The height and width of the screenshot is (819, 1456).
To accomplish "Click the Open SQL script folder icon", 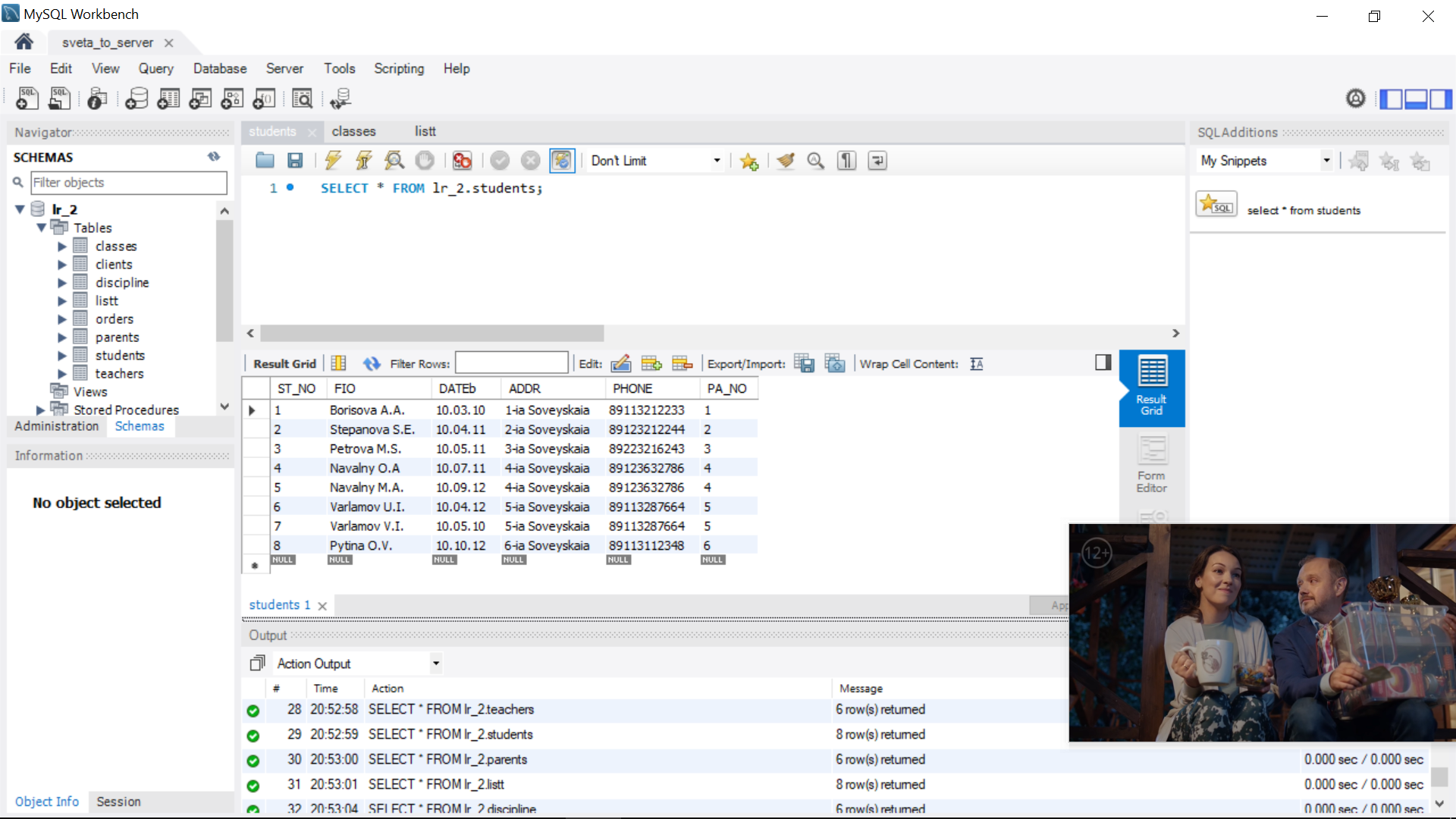I will click(x=265, y=160).
